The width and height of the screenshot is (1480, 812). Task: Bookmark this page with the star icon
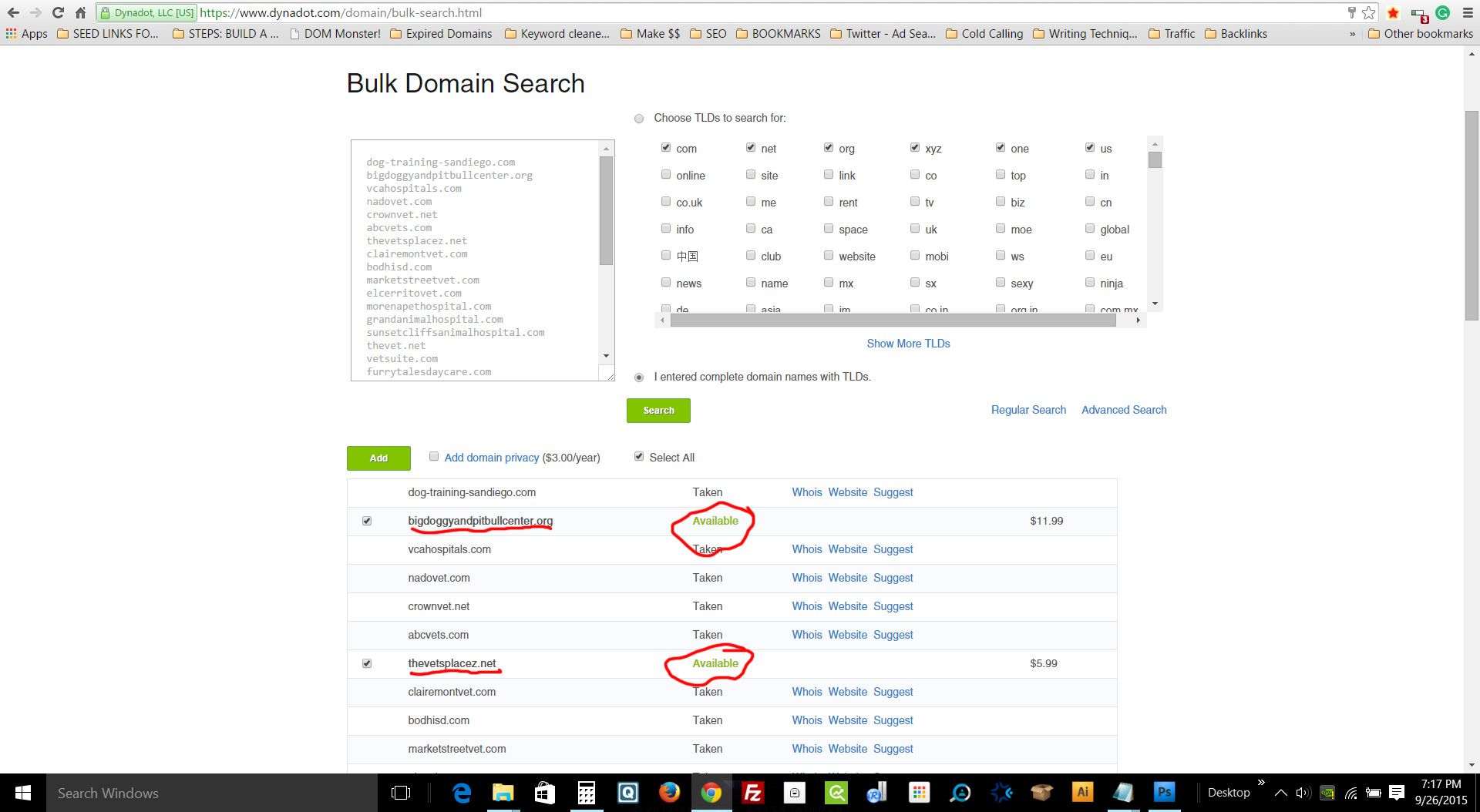click(1369, 13)
